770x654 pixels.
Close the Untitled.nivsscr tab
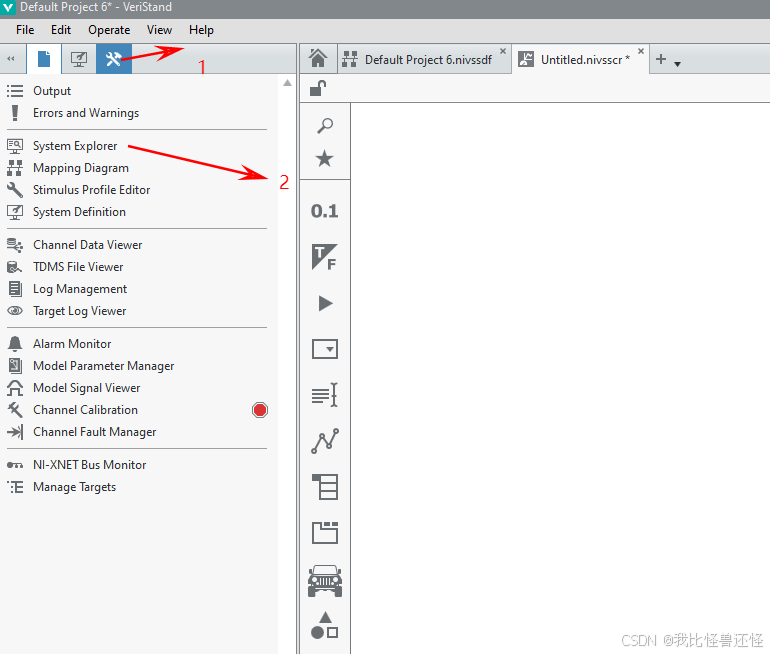641,51
